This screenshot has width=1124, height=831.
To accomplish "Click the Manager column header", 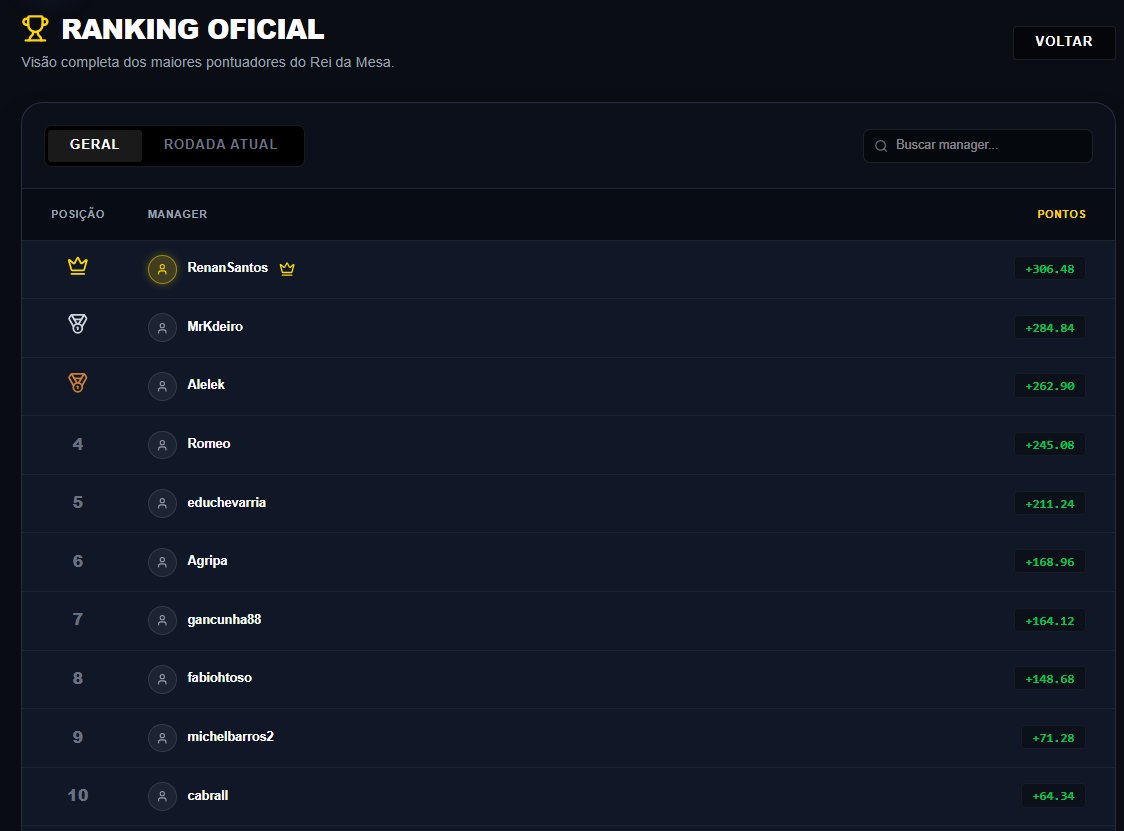I will click(x=177, y=214).
